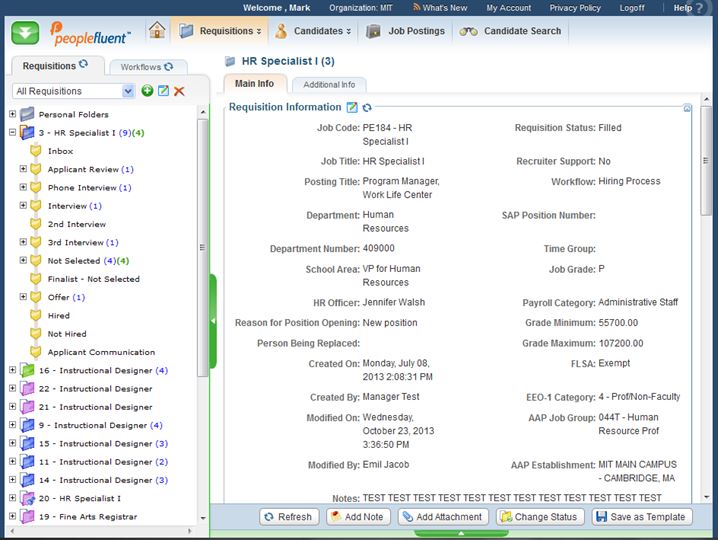Collapse the Requisition Information panel

[x=687, y=107]
